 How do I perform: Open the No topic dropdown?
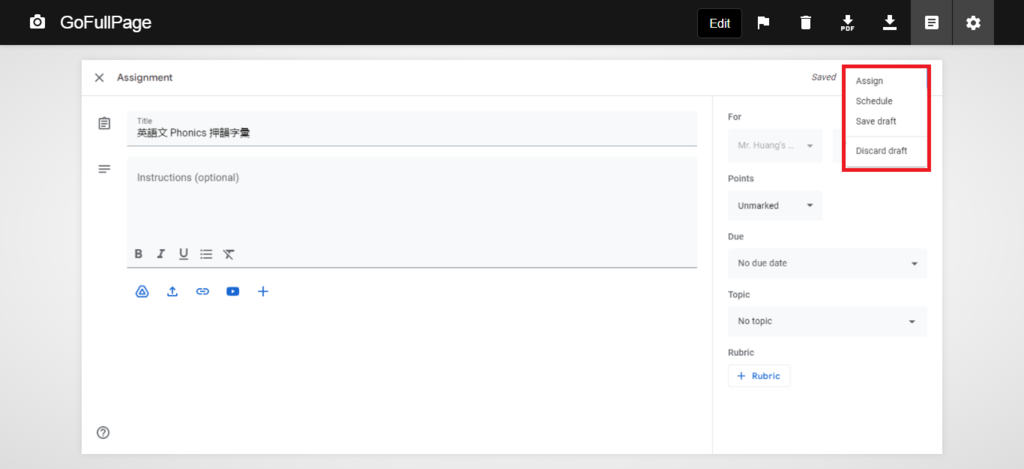coord(827,322)
